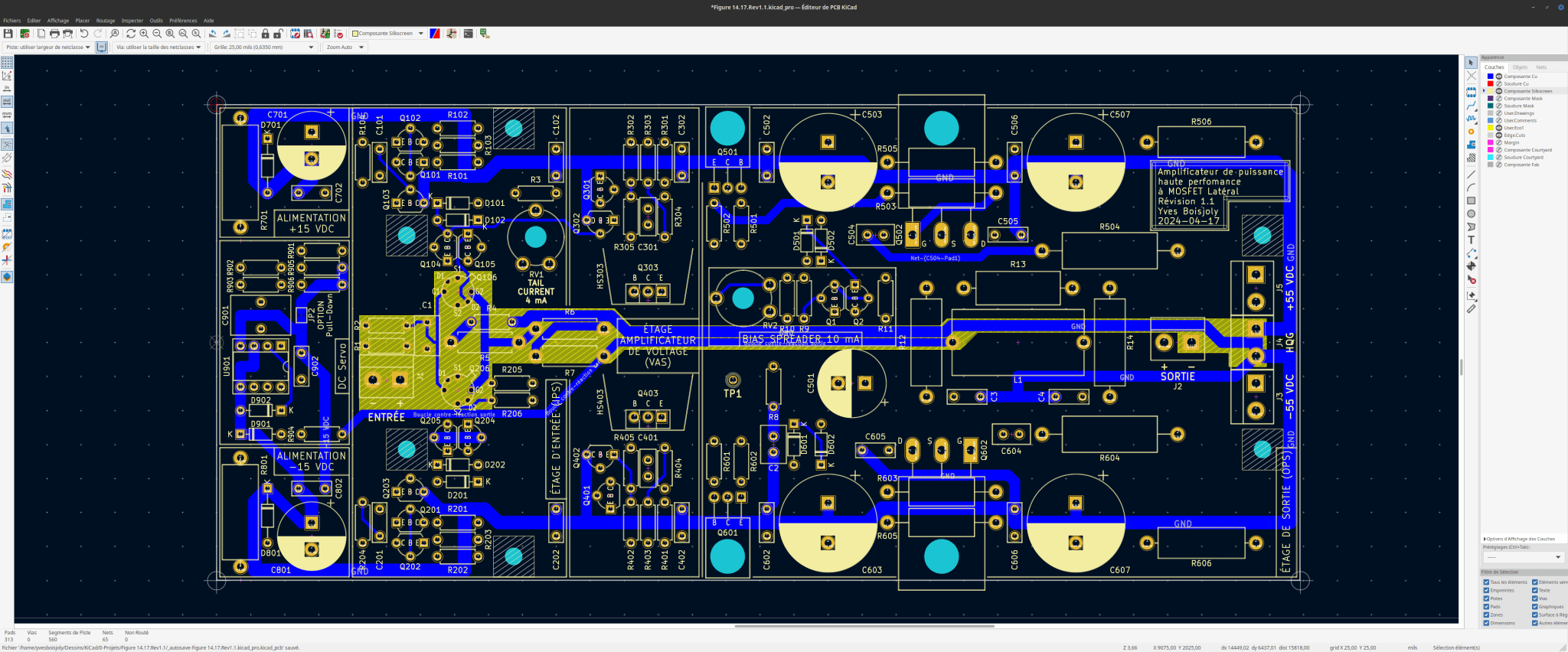
Task: Open the Piste track width dropdown
Action: pos(48,47)
